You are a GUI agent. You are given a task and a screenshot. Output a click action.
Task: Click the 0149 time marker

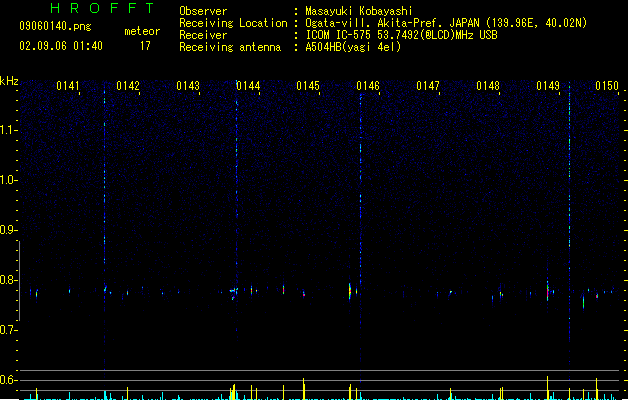pos(548,86)
